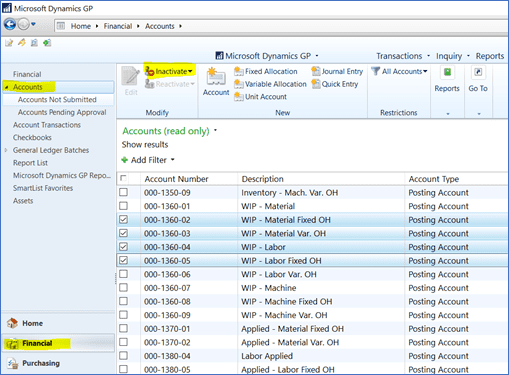Open the Microsoft Dynamics GP menu
The height and width of the screenshot is (375, 509).
coord(268,56)
